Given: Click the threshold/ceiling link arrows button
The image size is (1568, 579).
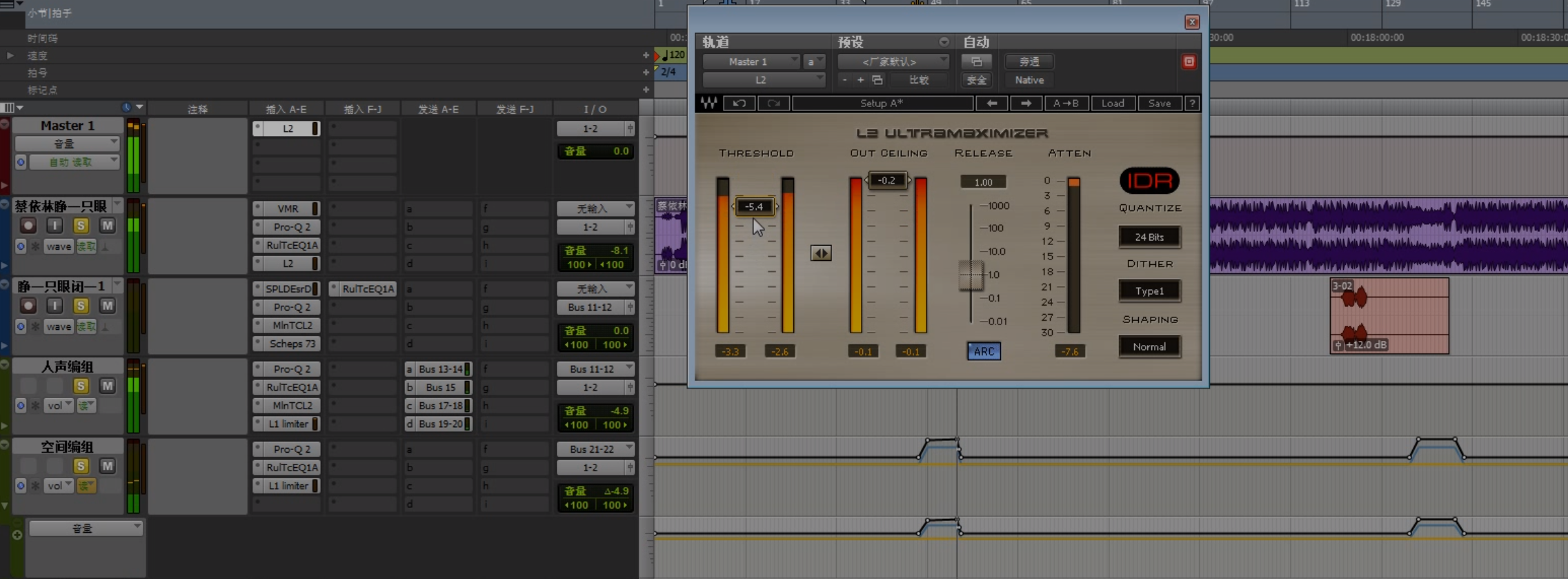Looking at the screenshot, I should 820,253.
